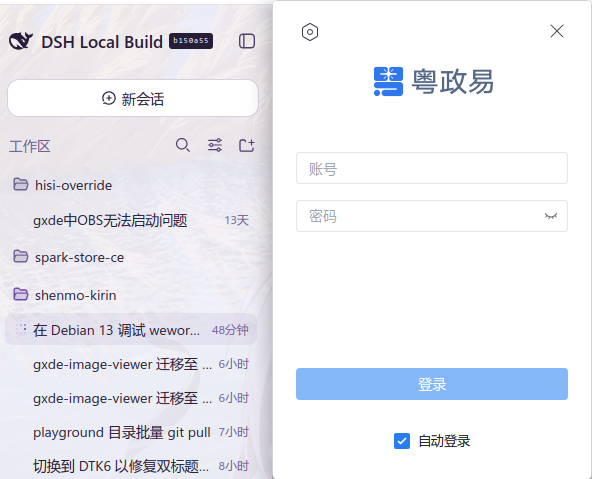592x479 pixels.
Task: Click the DSH Local Build title
Action: [102, 42]
